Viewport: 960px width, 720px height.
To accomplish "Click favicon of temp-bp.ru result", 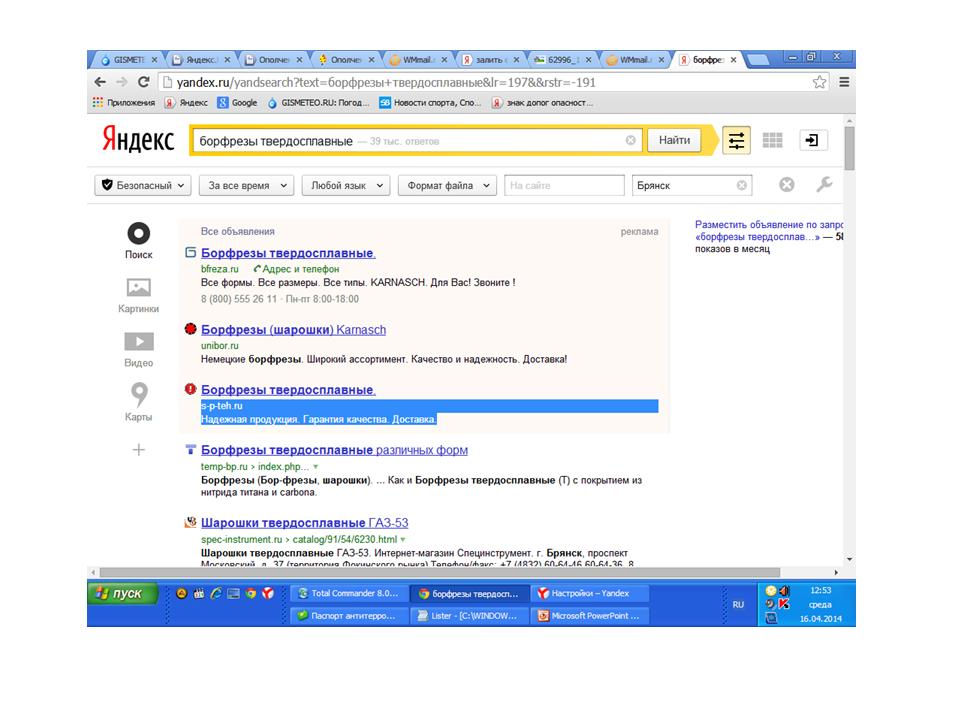I will pyautogui.click(x=190, y=449).
